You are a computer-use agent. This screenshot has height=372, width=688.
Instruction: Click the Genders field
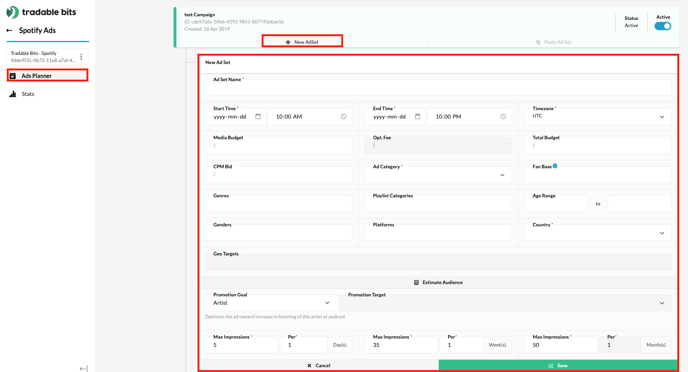pos(279,232)
